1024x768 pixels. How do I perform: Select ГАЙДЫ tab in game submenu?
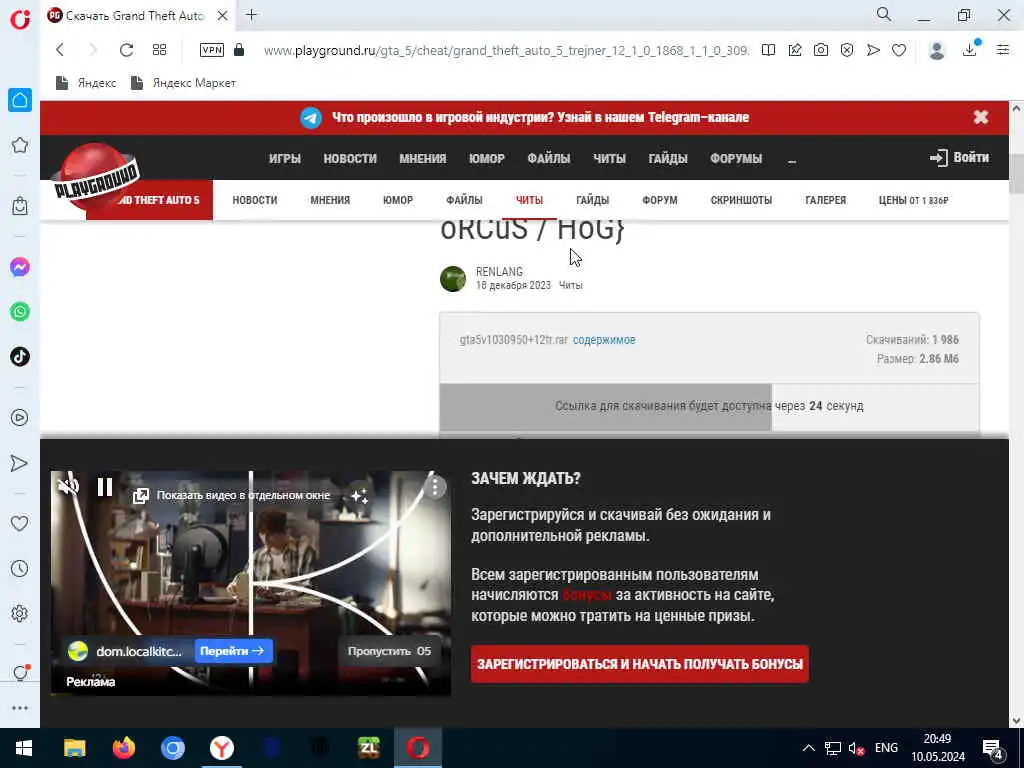[x=592, y=200]
